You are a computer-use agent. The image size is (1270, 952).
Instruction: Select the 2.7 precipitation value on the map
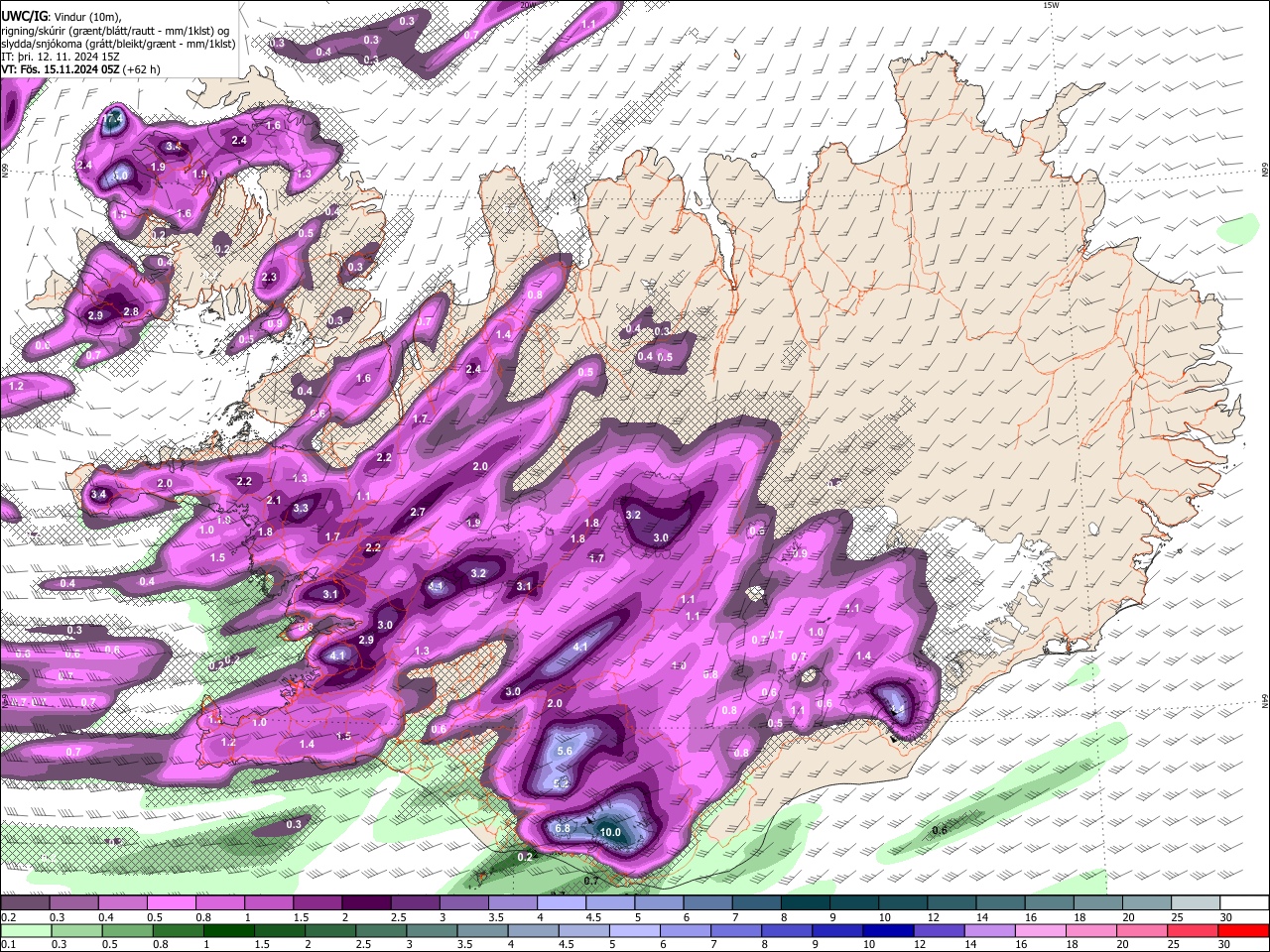coord(418,513)
